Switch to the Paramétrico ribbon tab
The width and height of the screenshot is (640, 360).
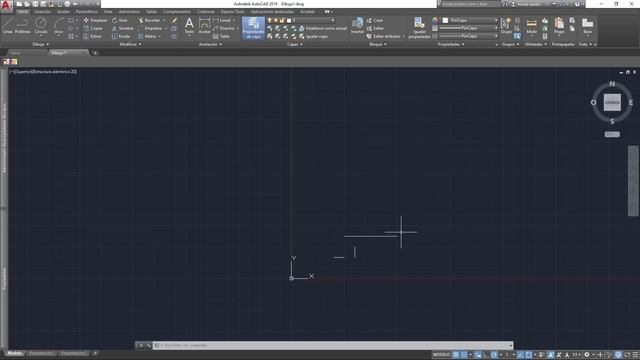(x=87, y=12)
